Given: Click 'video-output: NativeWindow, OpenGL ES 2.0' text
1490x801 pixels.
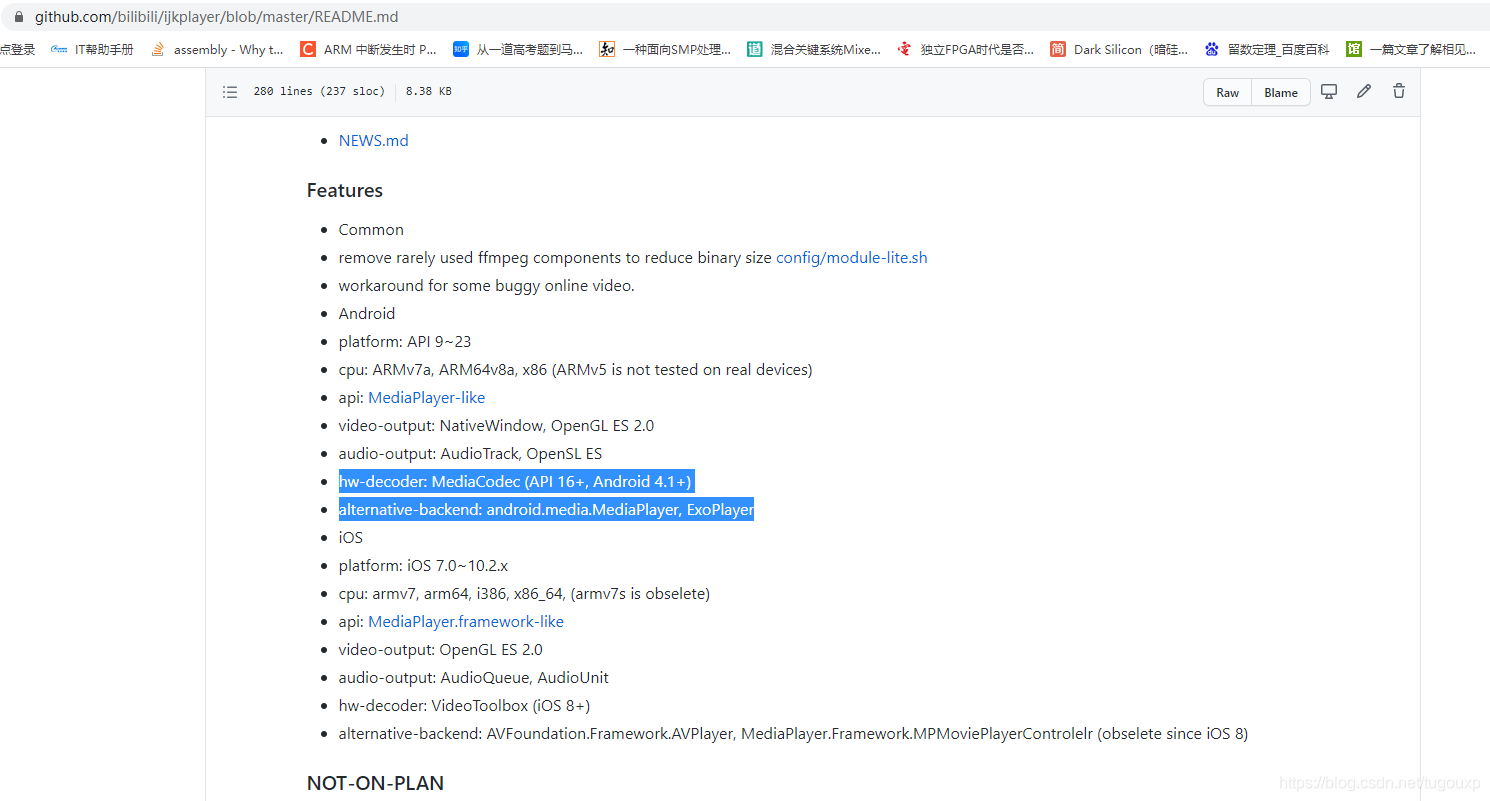Looking at the screenshot, I should coord(496,425).
